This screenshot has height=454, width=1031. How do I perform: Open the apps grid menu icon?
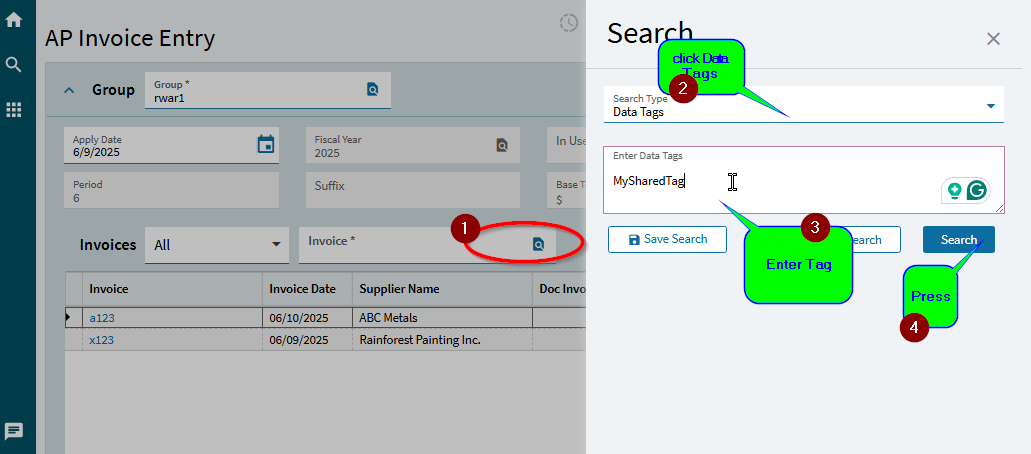coord(14,110)
